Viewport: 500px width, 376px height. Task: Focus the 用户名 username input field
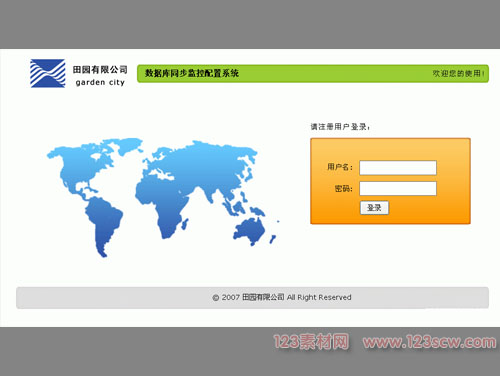398,168
